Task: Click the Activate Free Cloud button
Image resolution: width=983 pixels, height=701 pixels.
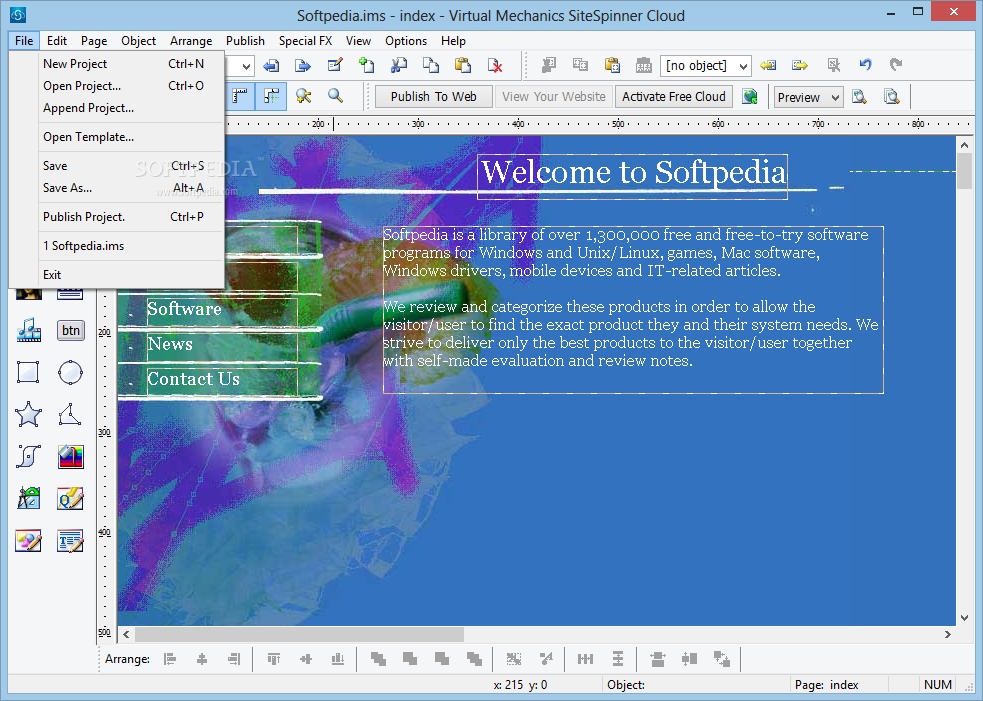Action: point(674,97)
